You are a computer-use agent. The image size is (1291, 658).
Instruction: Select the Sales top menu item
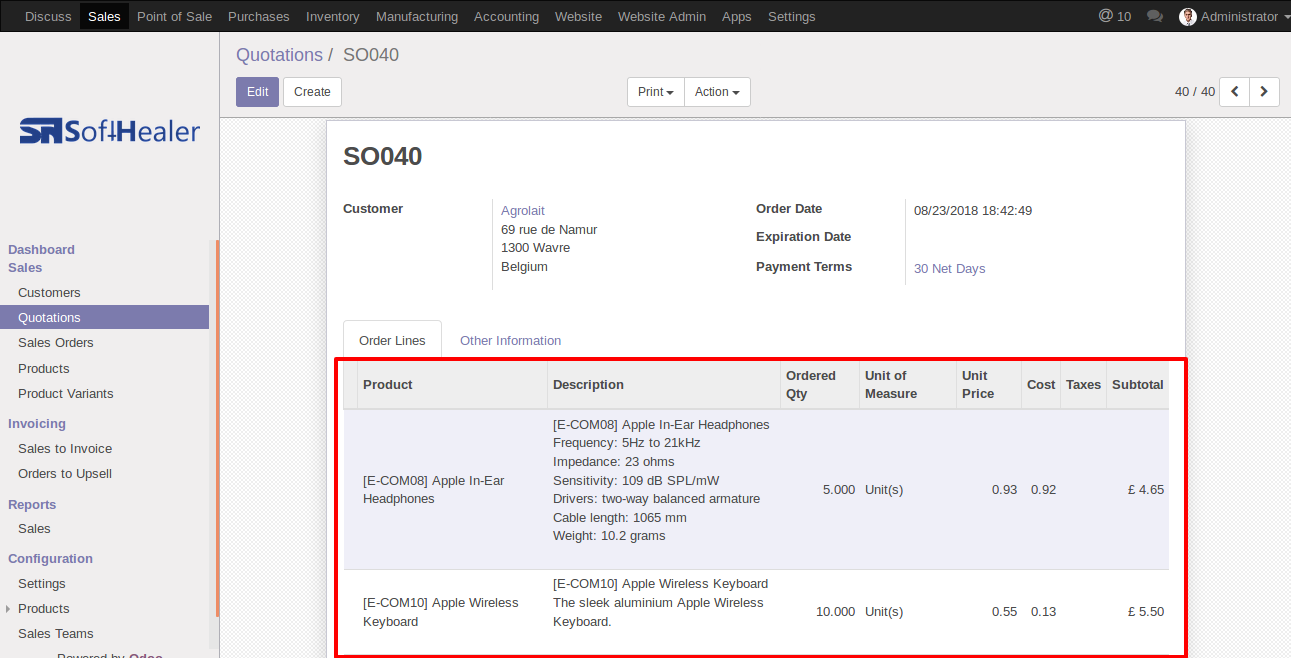point(104,16)
